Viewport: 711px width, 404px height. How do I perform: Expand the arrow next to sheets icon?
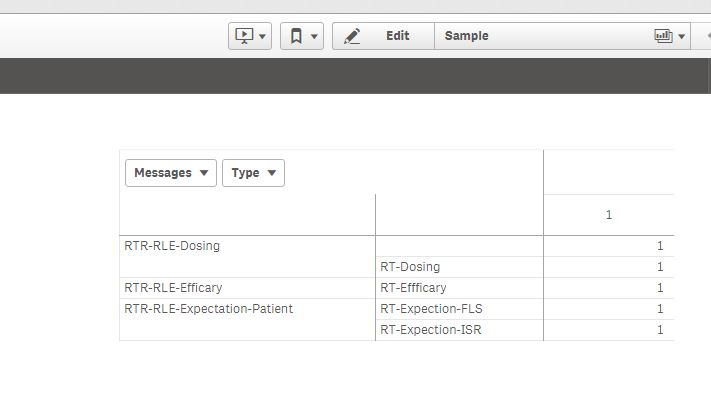pyautogui.click(x=682, y=37)
